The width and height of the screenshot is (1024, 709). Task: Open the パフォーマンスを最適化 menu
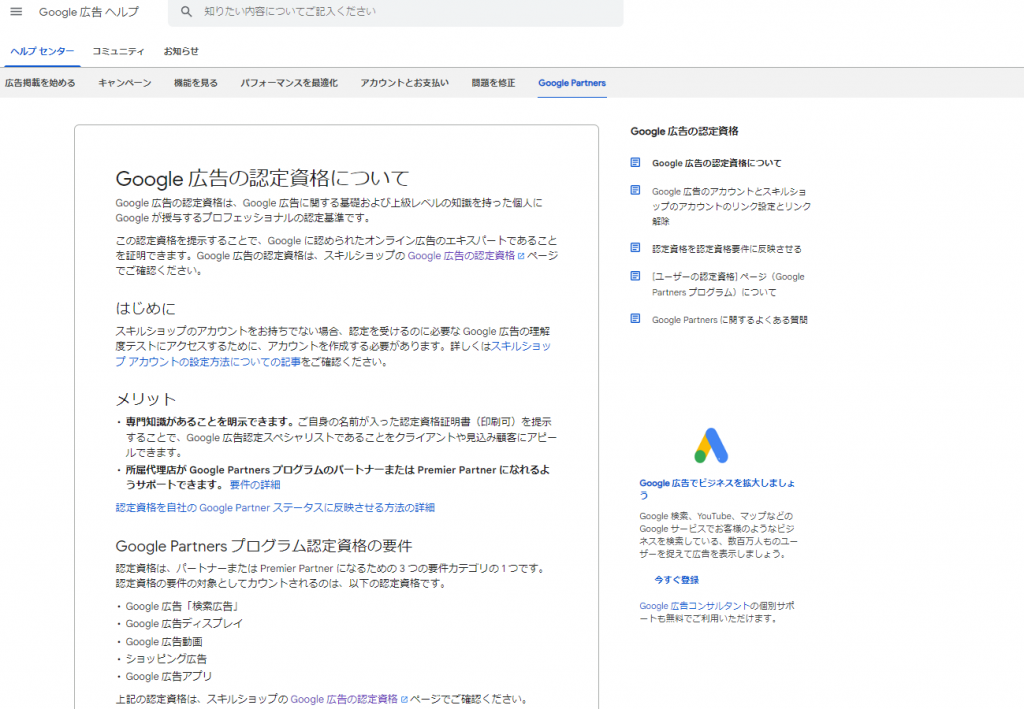click(x=289, y=83)
